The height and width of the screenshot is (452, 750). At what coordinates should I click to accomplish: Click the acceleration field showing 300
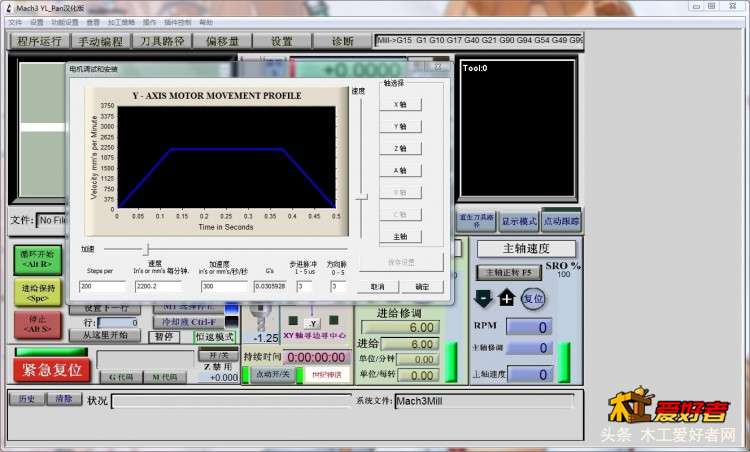[224, 286]
